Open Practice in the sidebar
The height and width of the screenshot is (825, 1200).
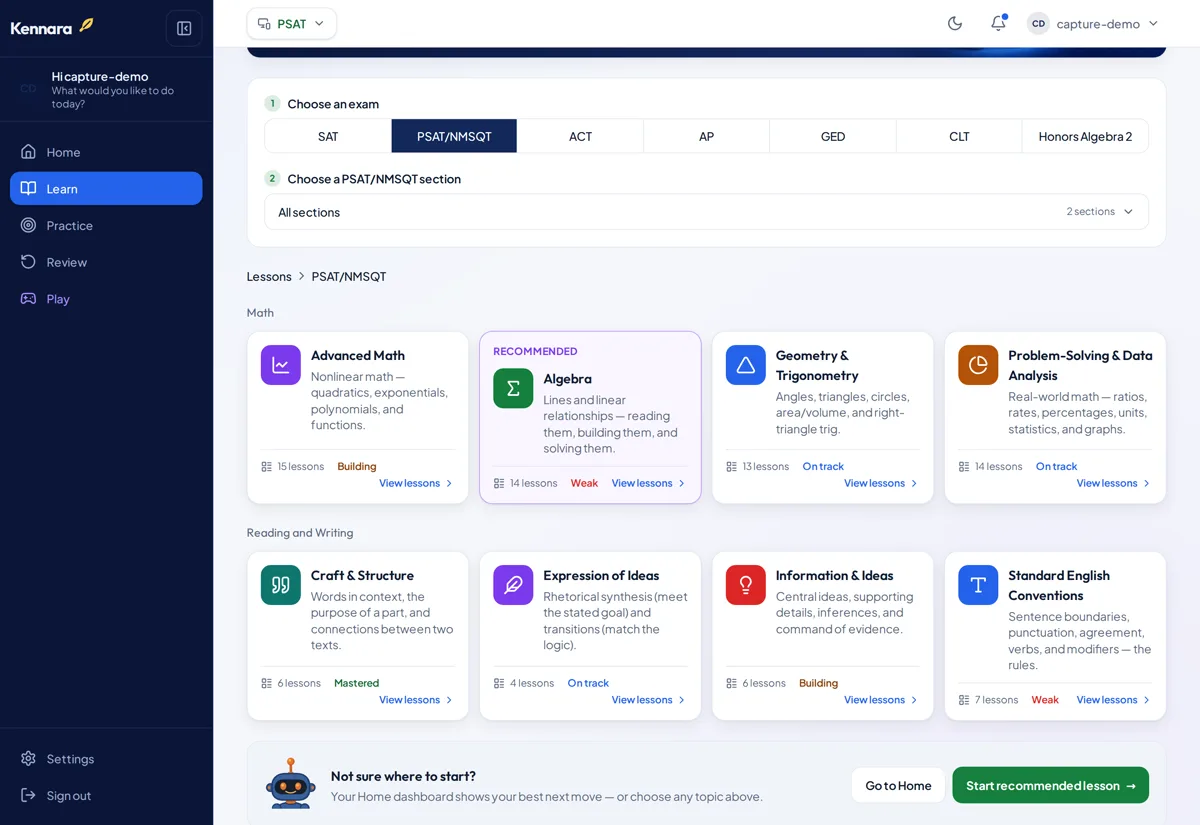[x=106, y=226]
